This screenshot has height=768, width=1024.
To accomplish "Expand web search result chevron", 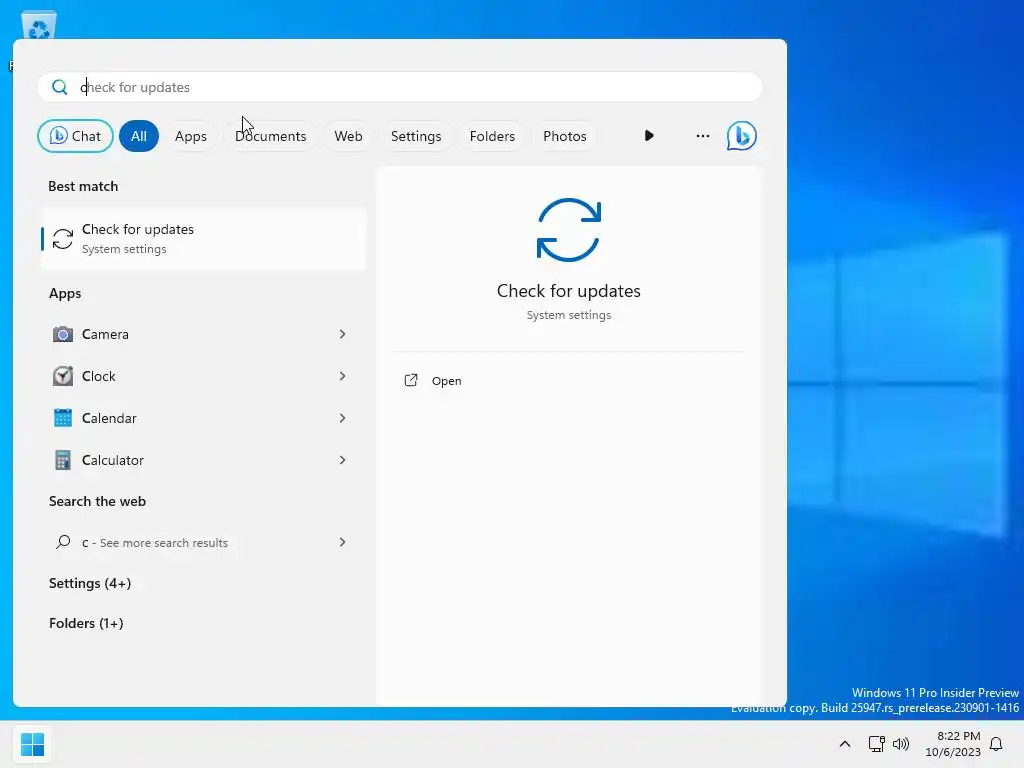I will click(x=342, y=542).
